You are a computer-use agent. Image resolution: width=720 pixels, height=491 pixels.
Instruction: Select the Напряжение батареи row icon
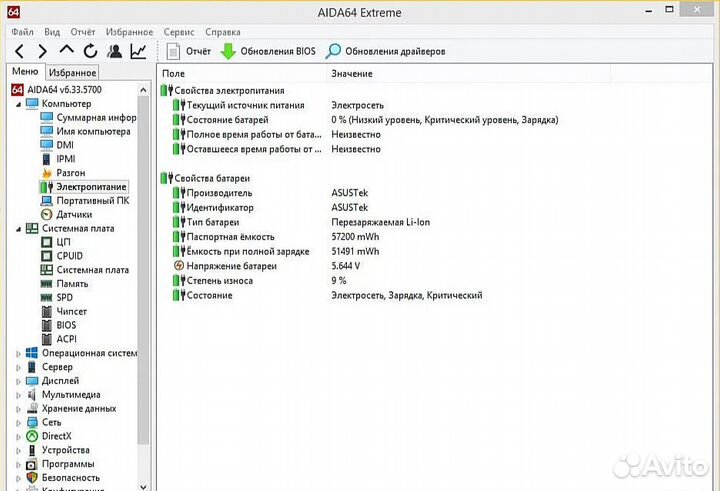[179, 265]
